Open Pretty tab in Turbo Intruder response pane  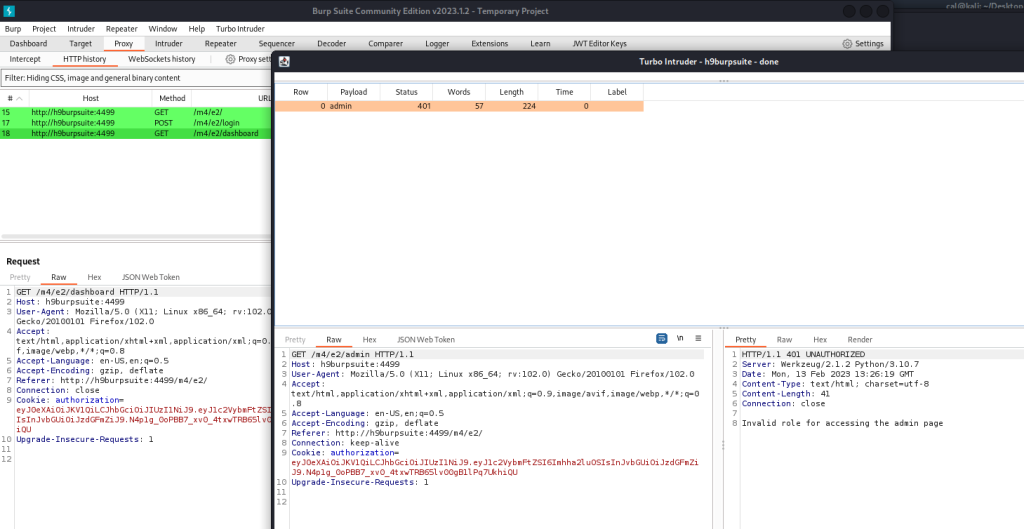(x=745, y=340)
